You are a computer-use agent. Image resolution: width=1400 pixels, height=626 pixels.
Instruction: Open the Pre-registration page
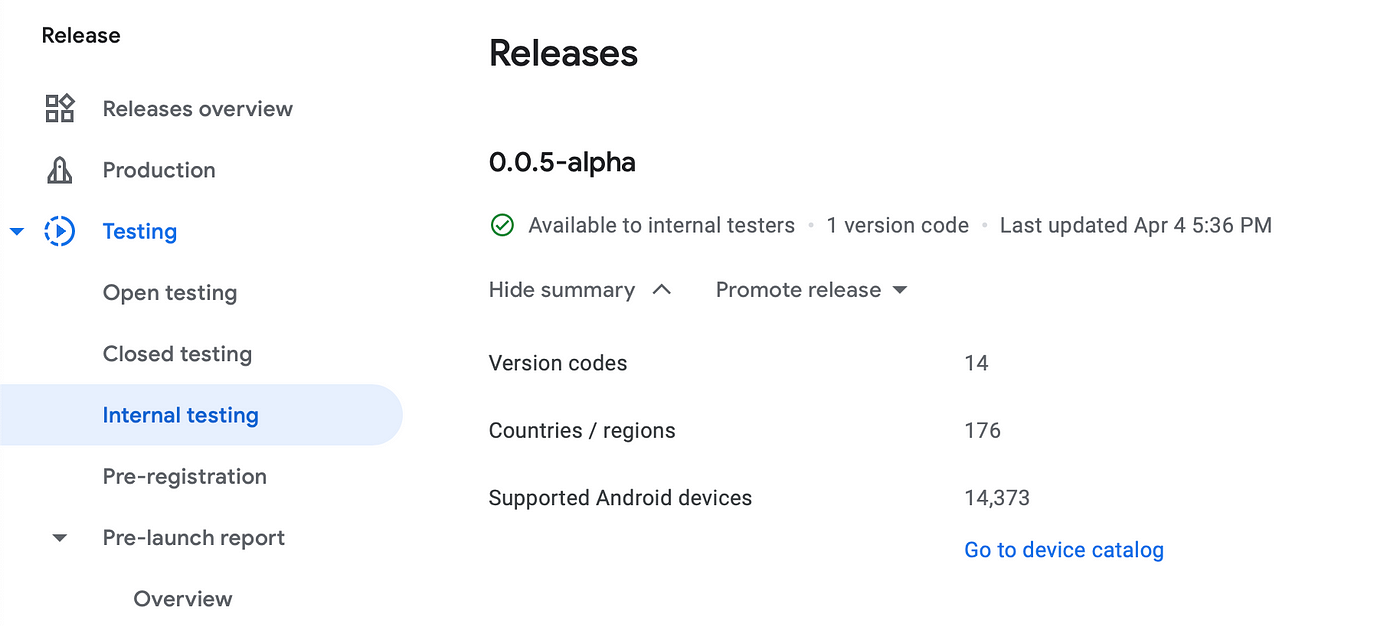[185, 476]
